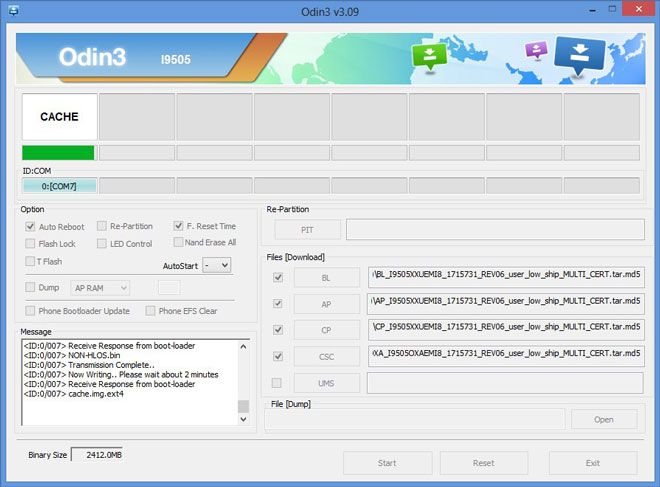The image size is (660, 487).
Task: Check the UMS file checkbox
Action: click(277, 383)
